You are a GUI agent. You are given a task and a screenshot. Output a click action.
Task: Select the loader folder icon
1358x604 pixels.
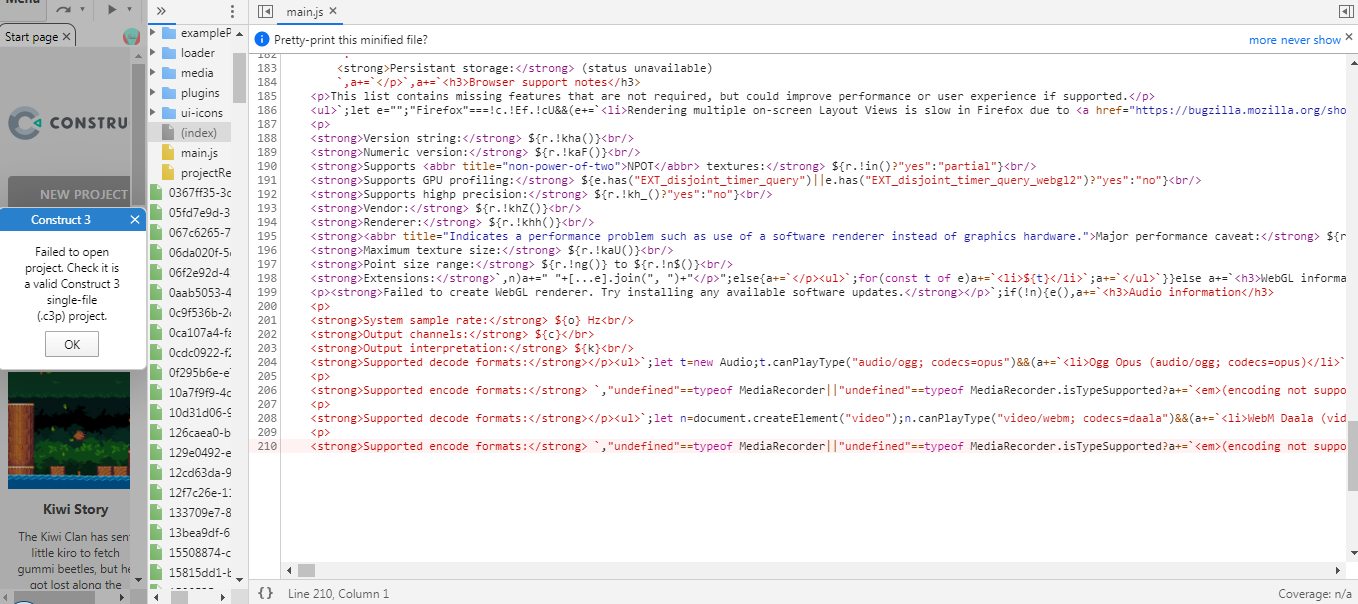(x=168, y=52)
